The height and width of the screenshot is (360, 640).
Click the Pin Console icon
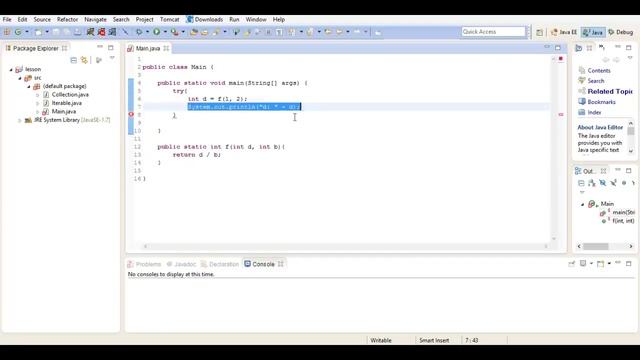pyautogui.click(x=571, y=264)
